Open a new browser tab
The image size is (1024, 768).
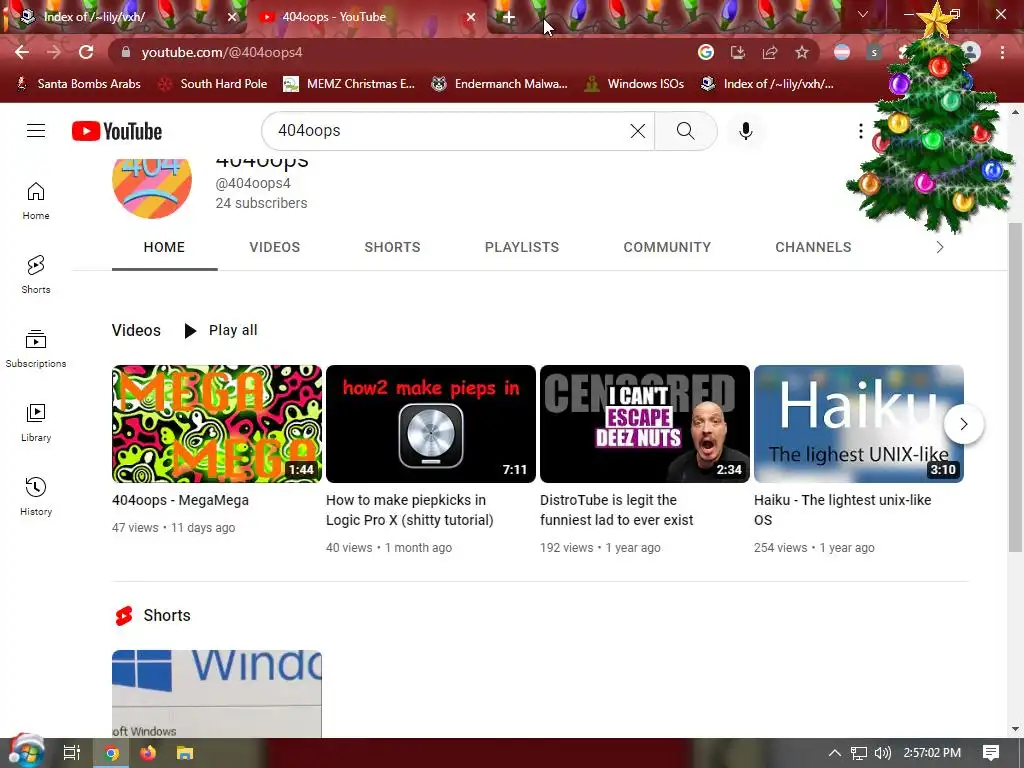(509, 17)
